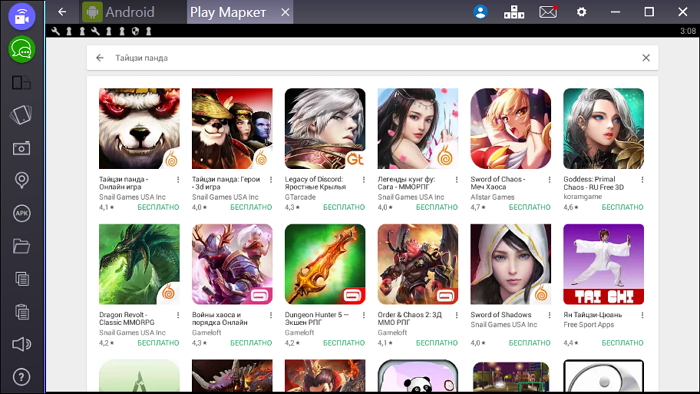Open options menu for Dragon Revolt
This screenshot has width=700, height=394.
pyautogui.click(x=178, y=315)
